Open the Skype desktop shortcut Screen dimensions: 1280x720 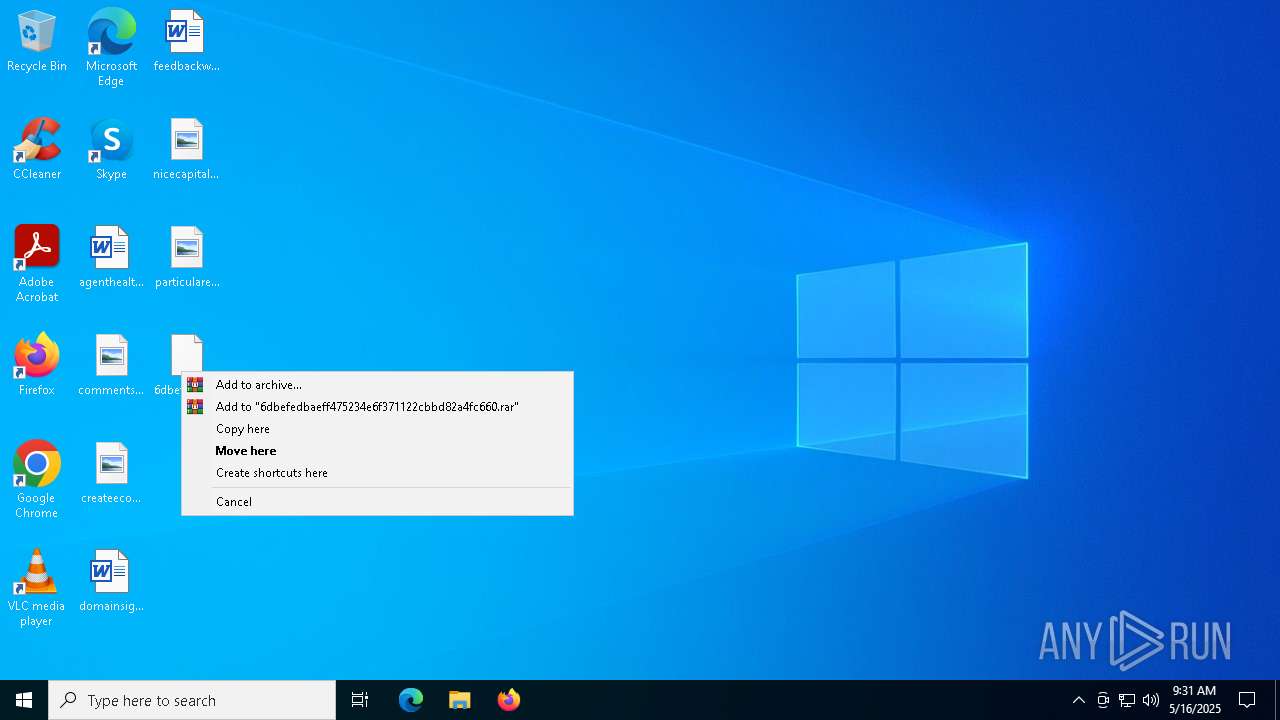pyautogui.click(x=111, y=150)
